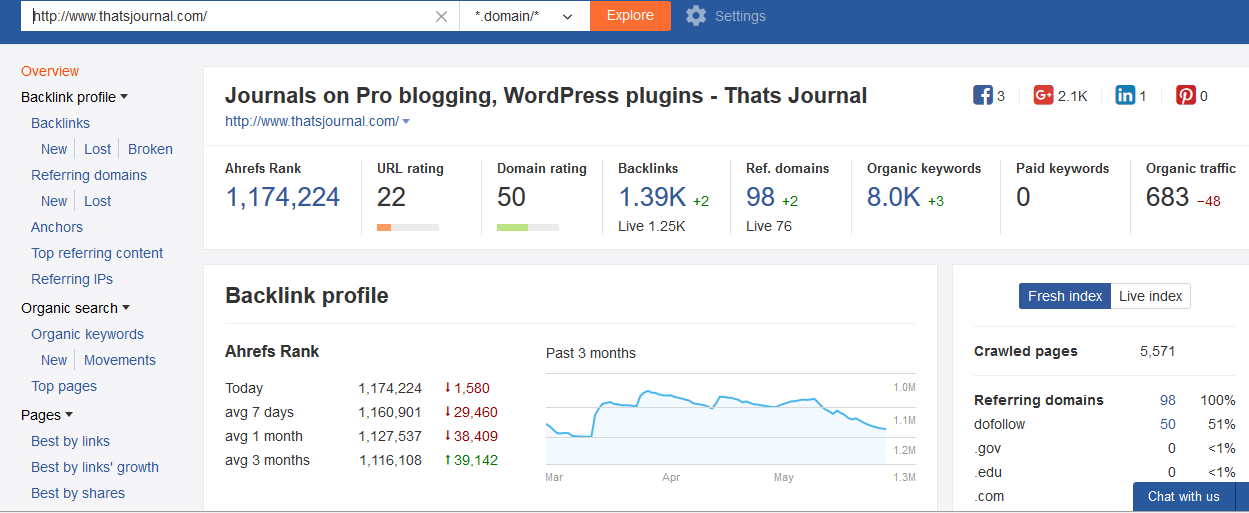Click the Paid keywords value 0

[x=1023, y=197]
